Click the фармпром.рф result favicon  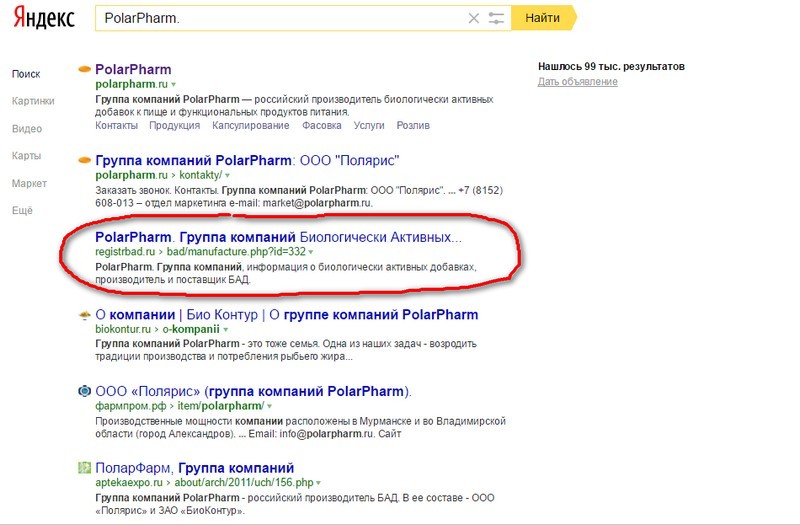click(85, 391)
